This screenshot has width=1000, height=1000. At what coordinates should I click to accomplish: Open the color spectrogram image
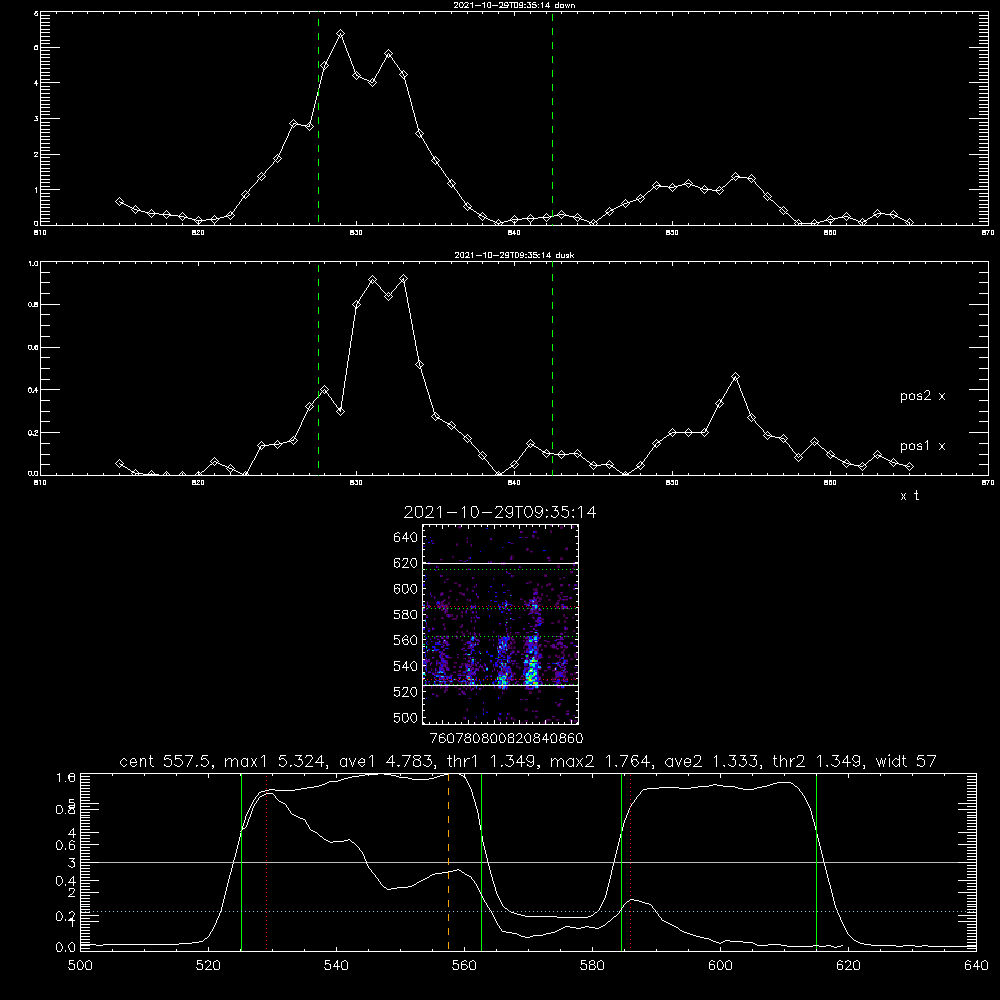point(501,624)
